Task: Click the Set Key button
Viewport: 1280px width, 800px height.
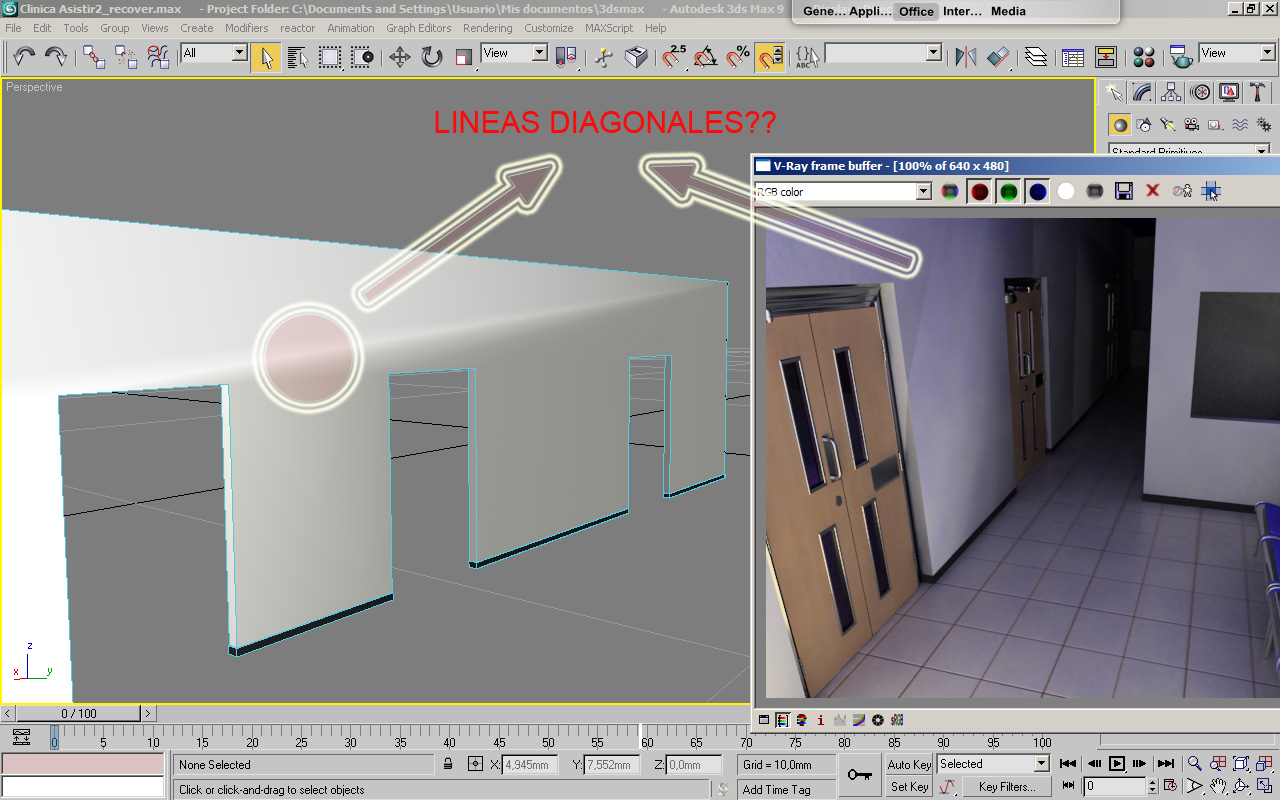Action: [909, 787]
